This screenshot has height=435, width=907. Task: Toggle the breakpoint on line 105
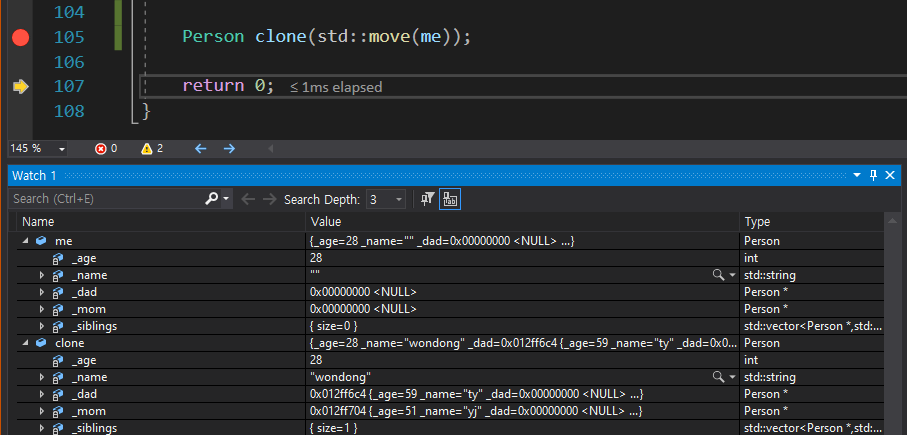20,38
